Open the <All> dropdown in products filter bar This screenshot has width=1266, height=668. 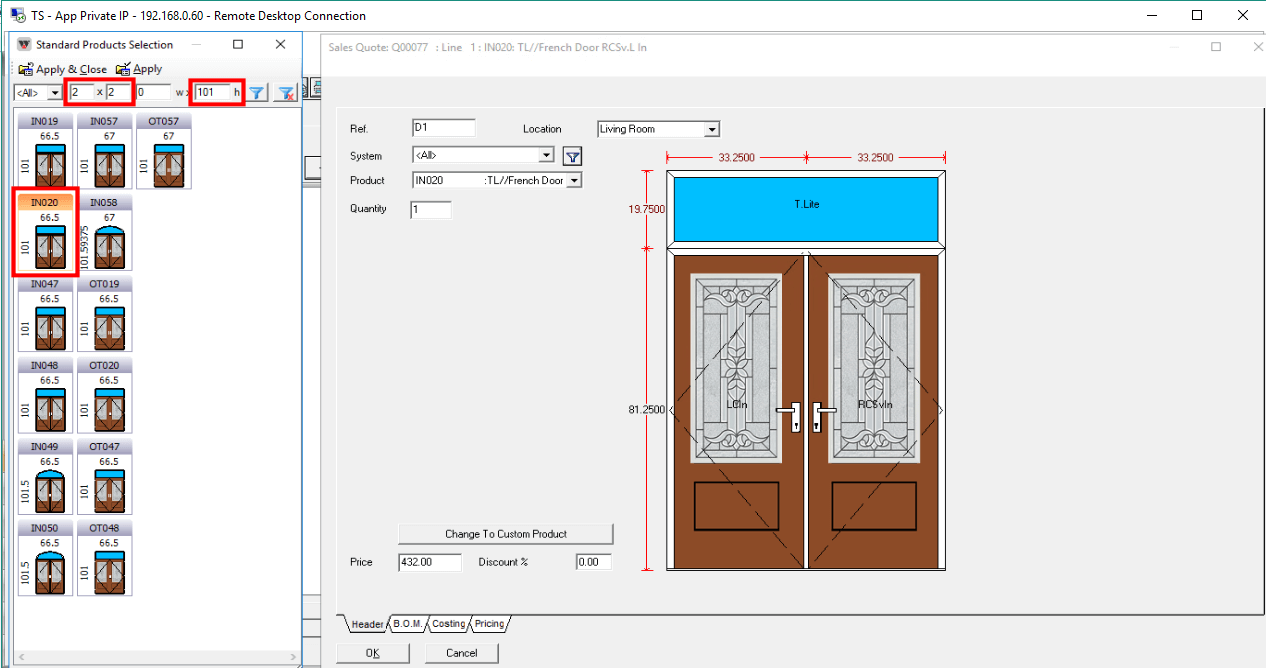pos(54,93)
